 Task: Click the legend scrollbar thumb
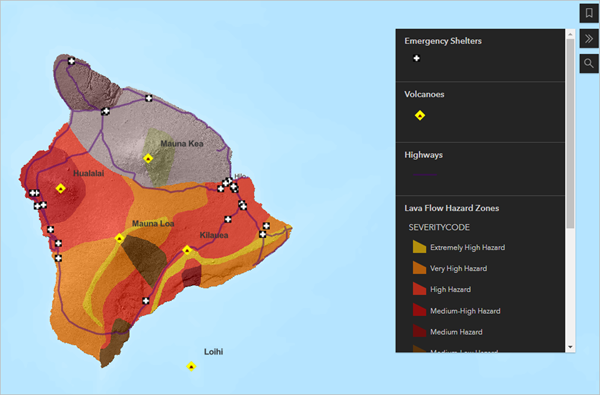coord(570,133)
